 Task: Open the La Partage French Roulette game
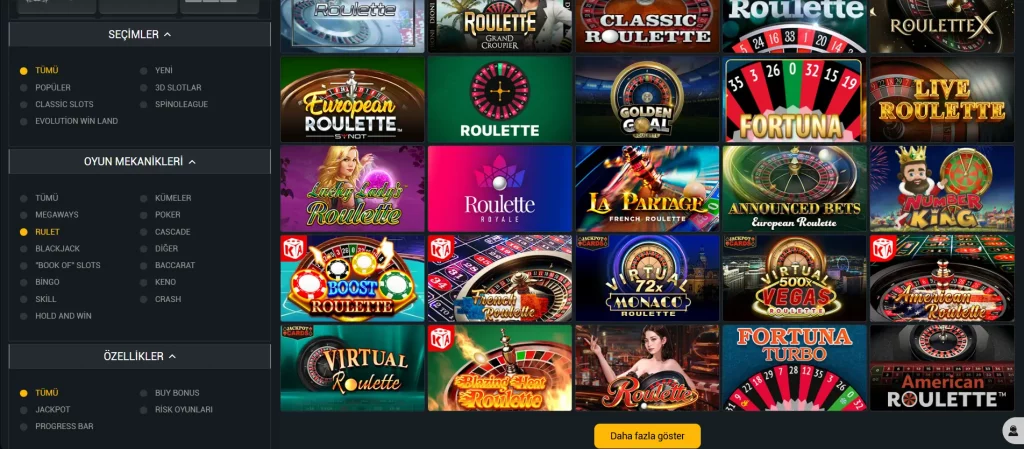pyautogui.click(x=647, y=189)
